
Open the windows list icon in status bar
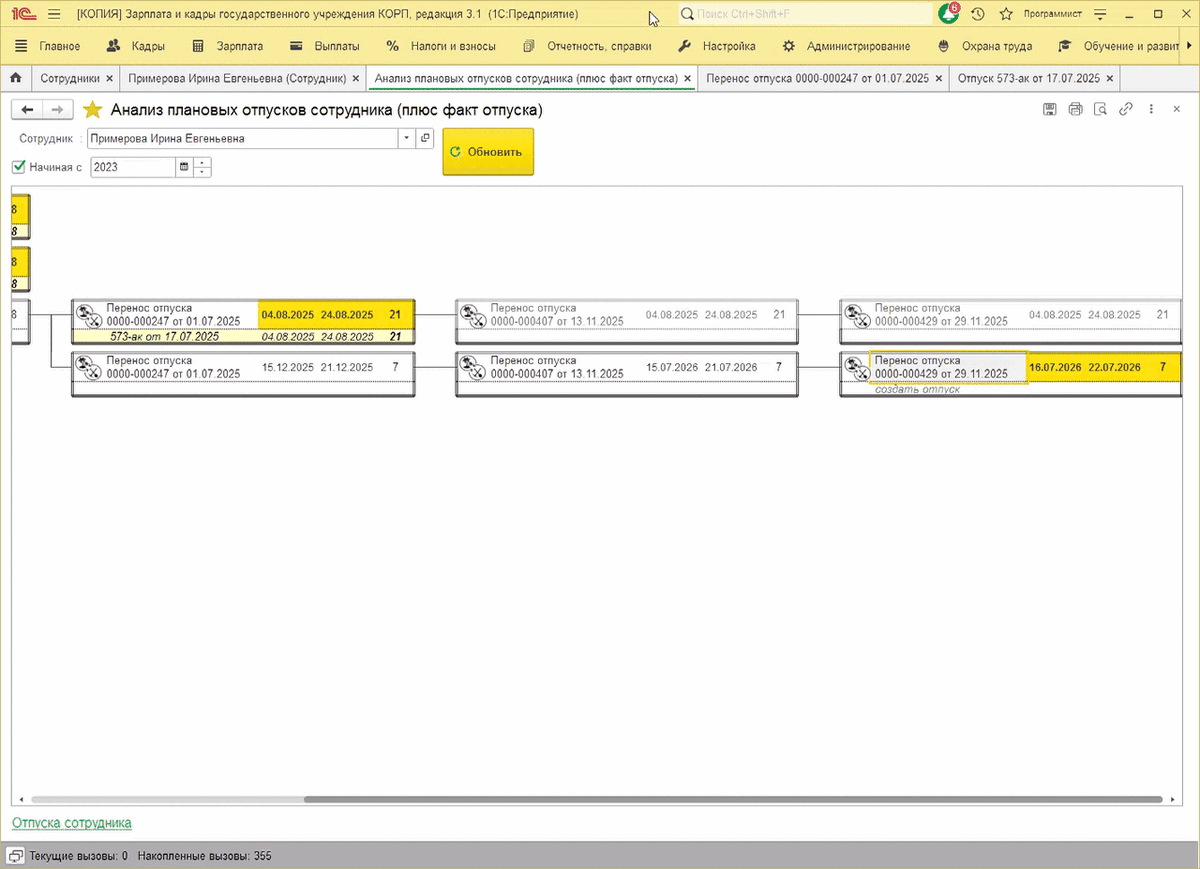pyautogui.click(x=16, y=856)
